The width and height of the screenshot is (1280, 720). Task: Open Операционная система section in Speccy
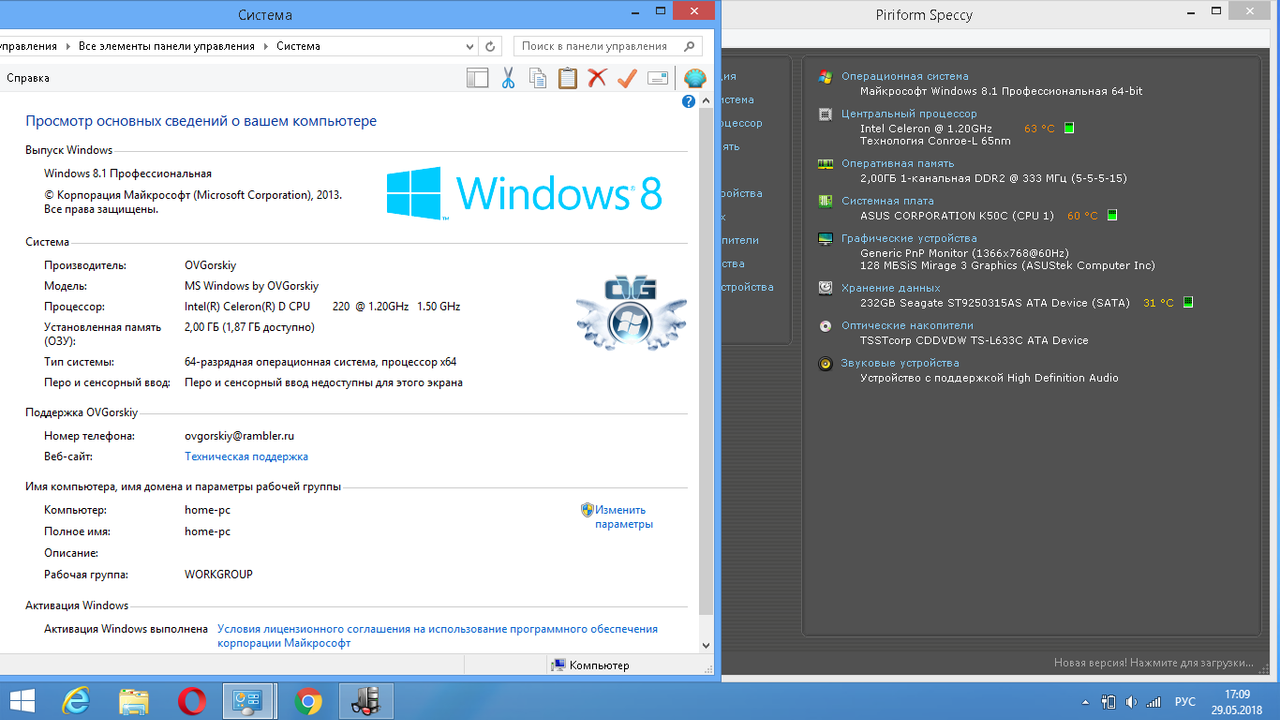[904, 76]
